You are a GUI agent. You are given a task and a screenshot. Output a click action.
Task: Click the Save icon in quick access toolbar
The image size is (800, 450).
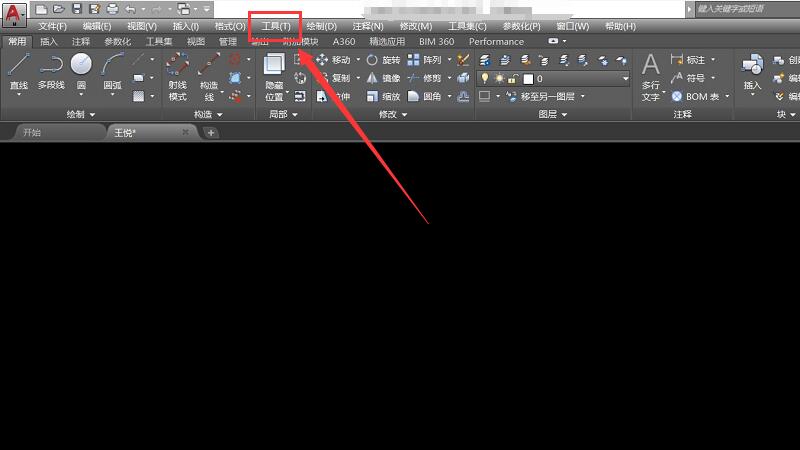coord(76,9)
